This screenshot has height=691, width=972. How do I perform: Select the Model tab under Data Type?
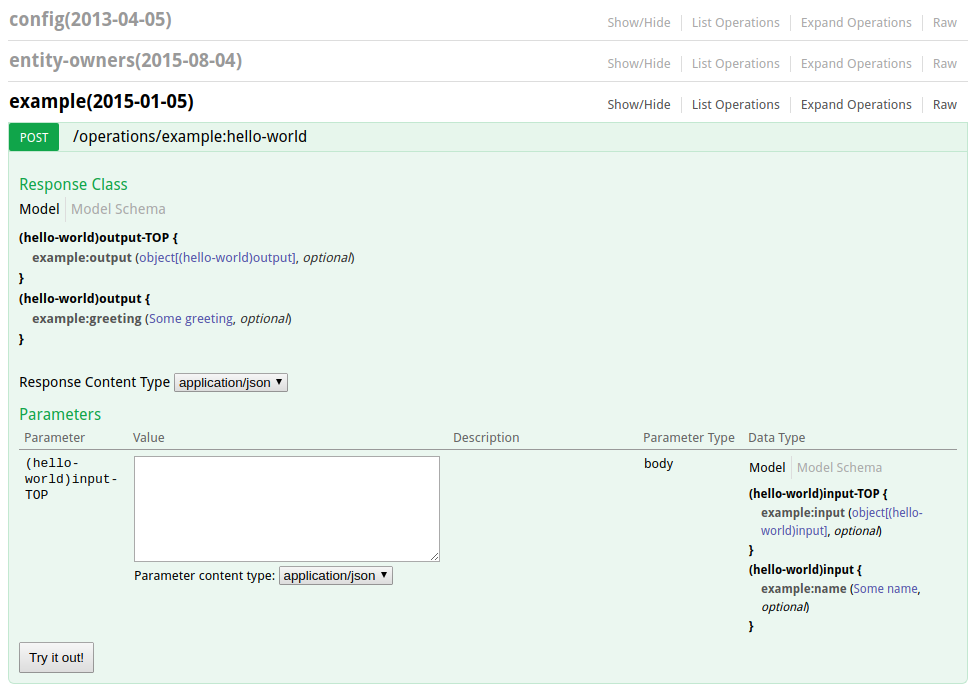pos(767,467)
